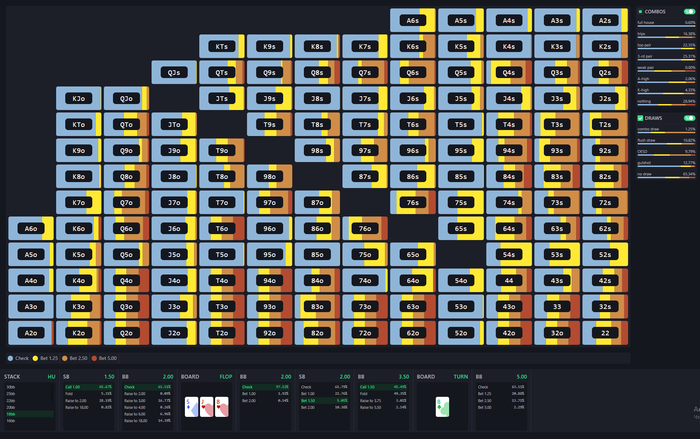Filter by the trips combo row
Viewport: 700px width, 439px height.
(666, 34)
